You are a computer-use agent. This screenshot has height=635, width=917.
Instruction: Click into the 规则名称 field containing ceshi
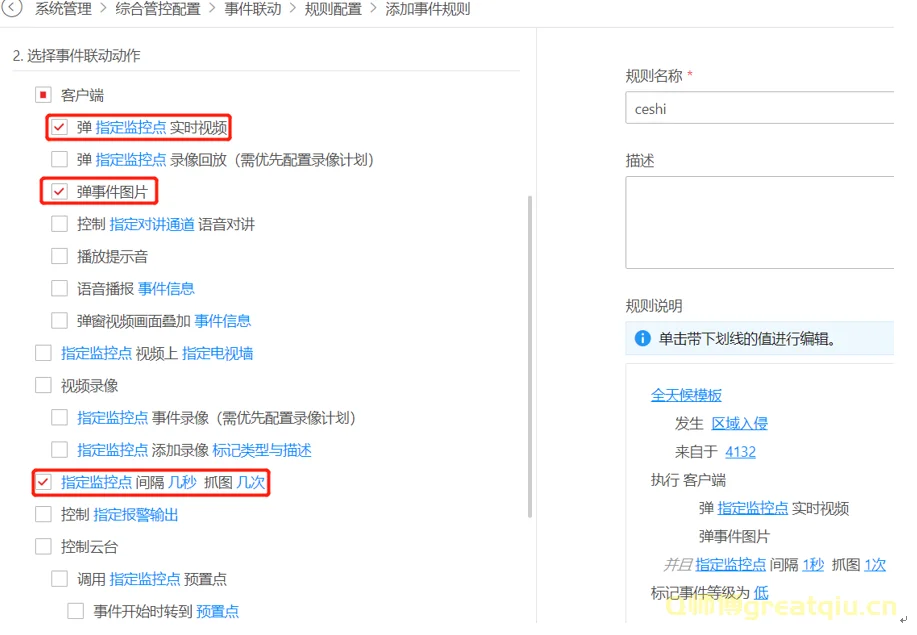click(760, 108)
